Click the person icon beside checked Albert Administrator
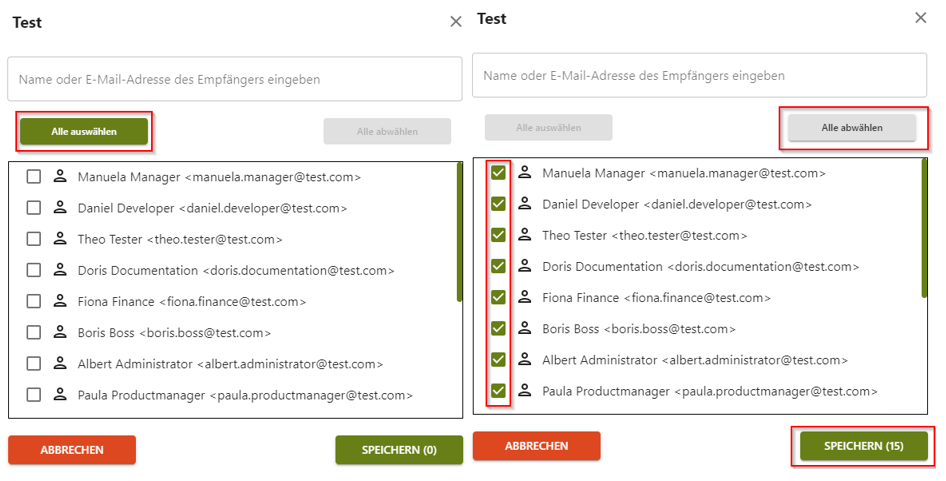Screen dimensions: 946x481 pos(524,359)
